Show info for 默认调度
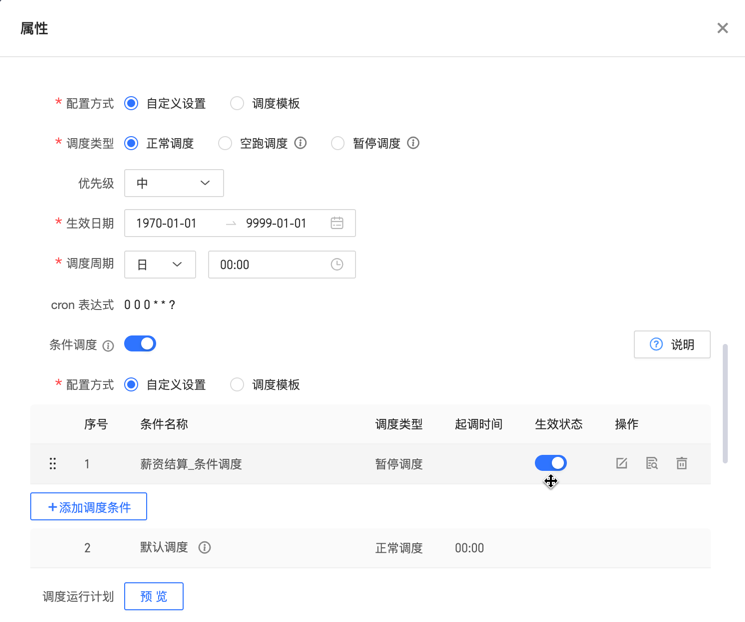Viewport: 745px width, 622px height. click(x=205, y=547)
